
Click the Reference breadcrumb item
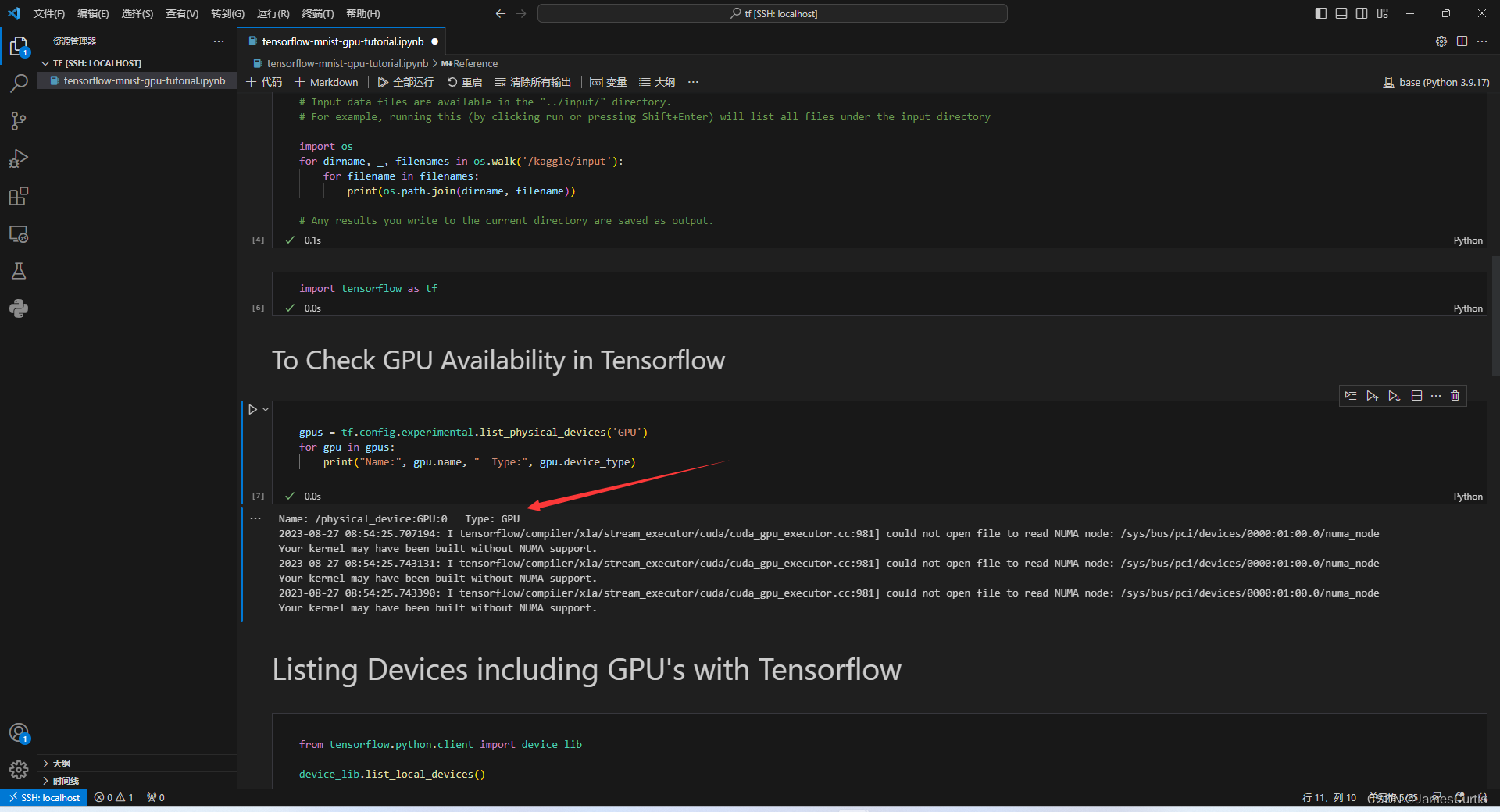[470, 63]
